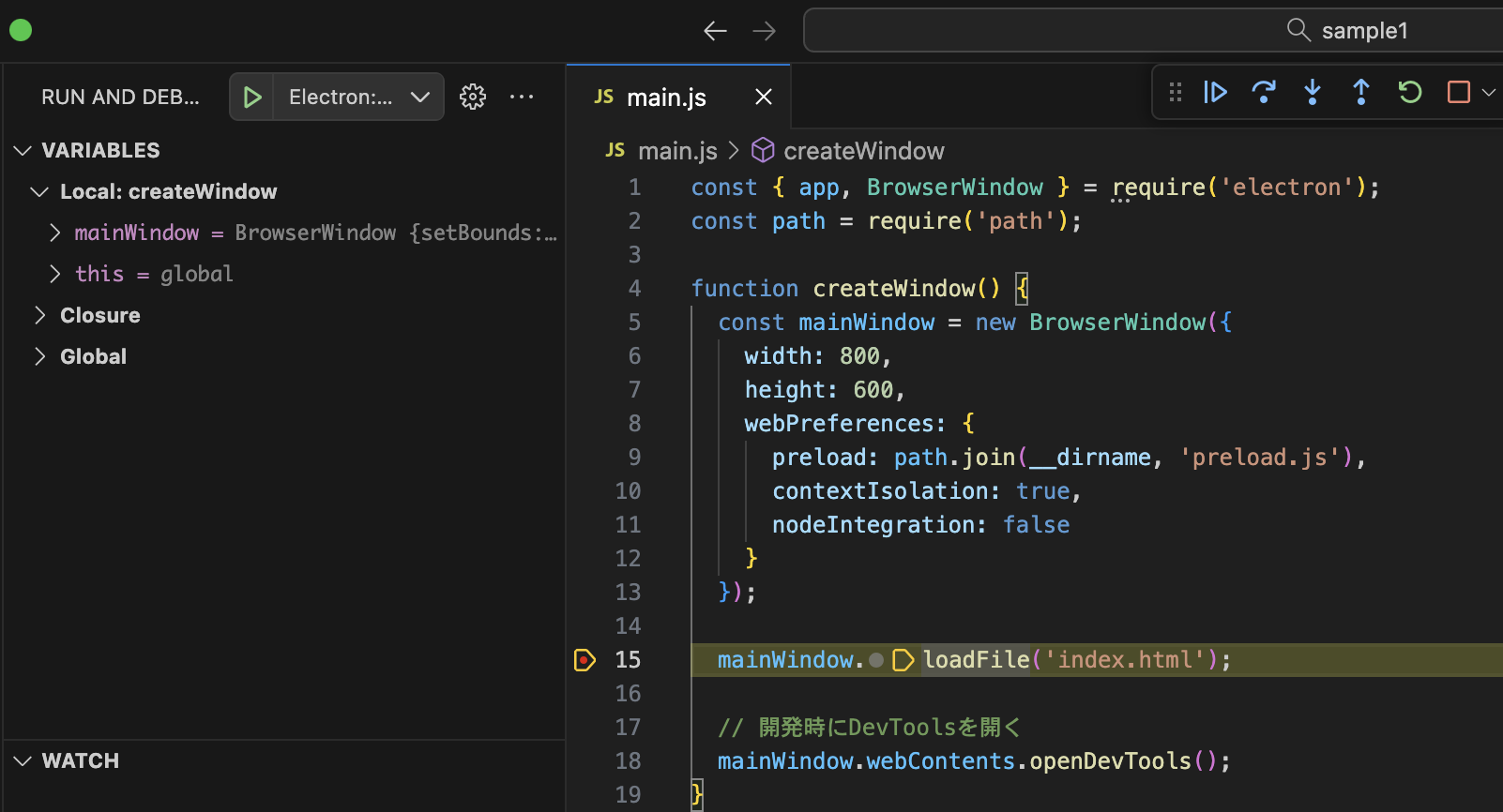The image size is (1503, 812).
Task: Start debugging with the green play button
Action: [251, 97]
